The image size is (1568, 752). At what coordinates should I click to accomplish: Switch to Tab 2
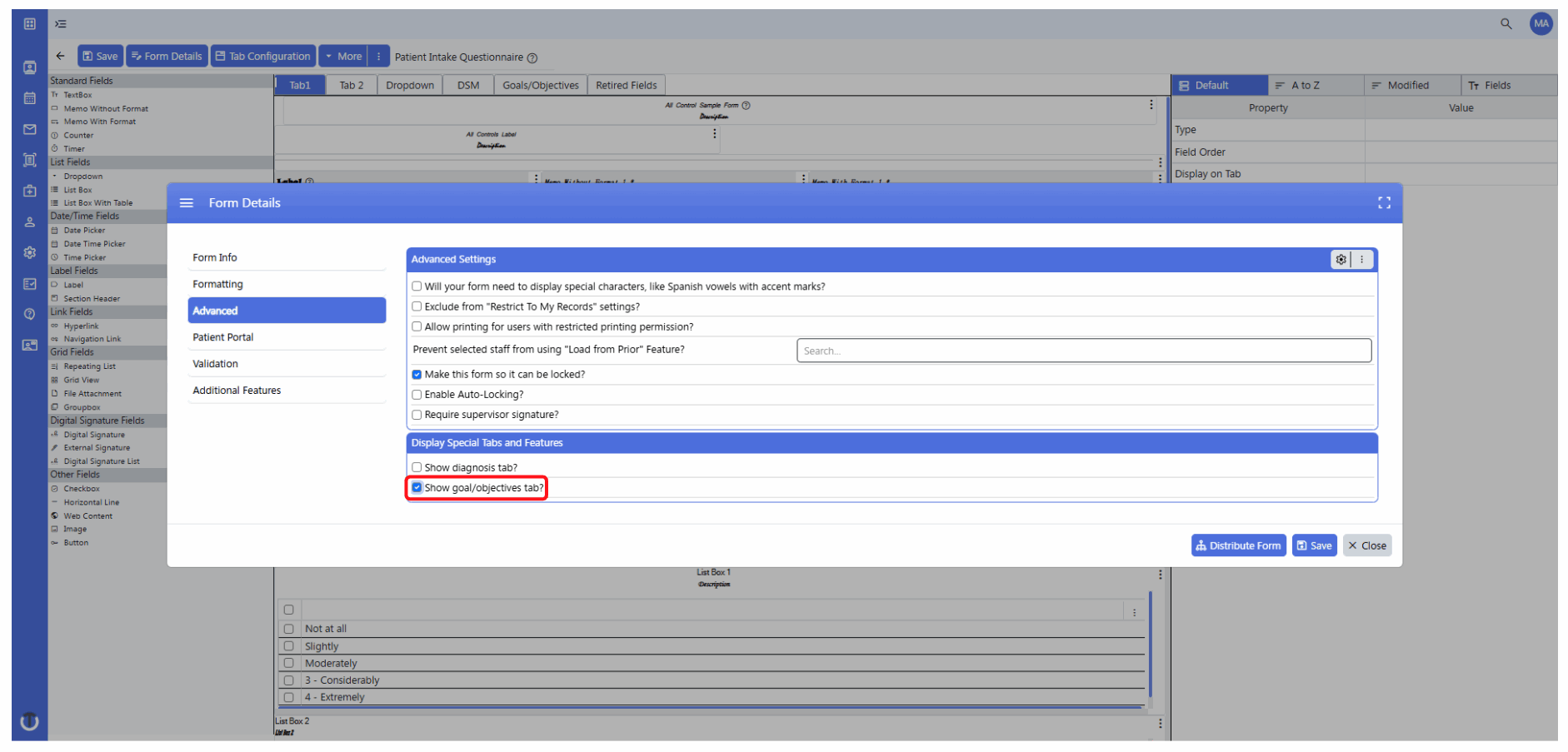tap(352, 85)
